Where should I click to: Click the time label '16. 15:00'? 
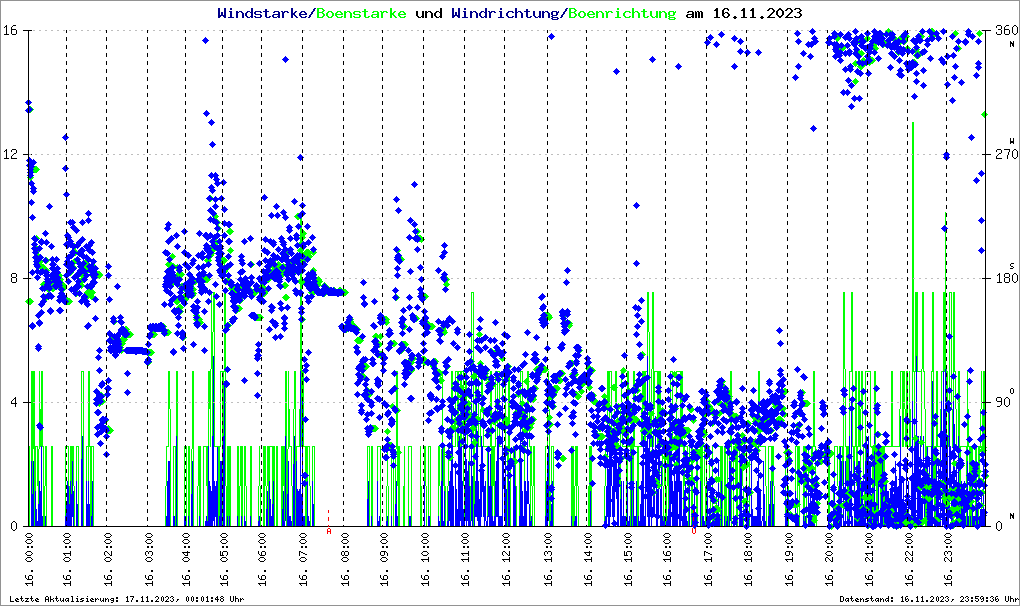627,559
